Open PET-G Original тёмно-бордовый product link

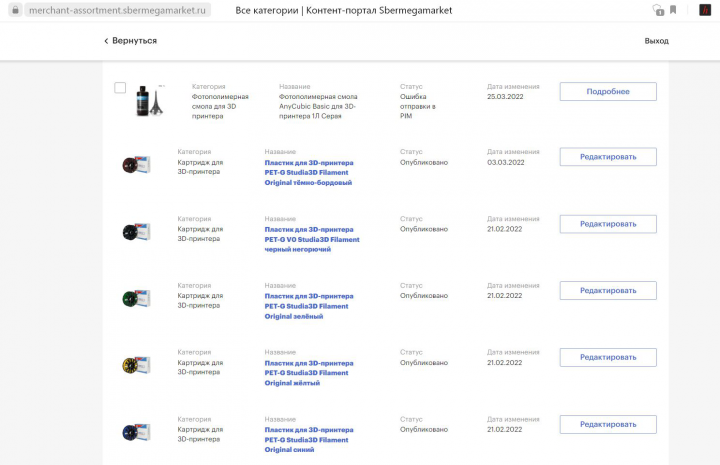click(x=309, y=173)
